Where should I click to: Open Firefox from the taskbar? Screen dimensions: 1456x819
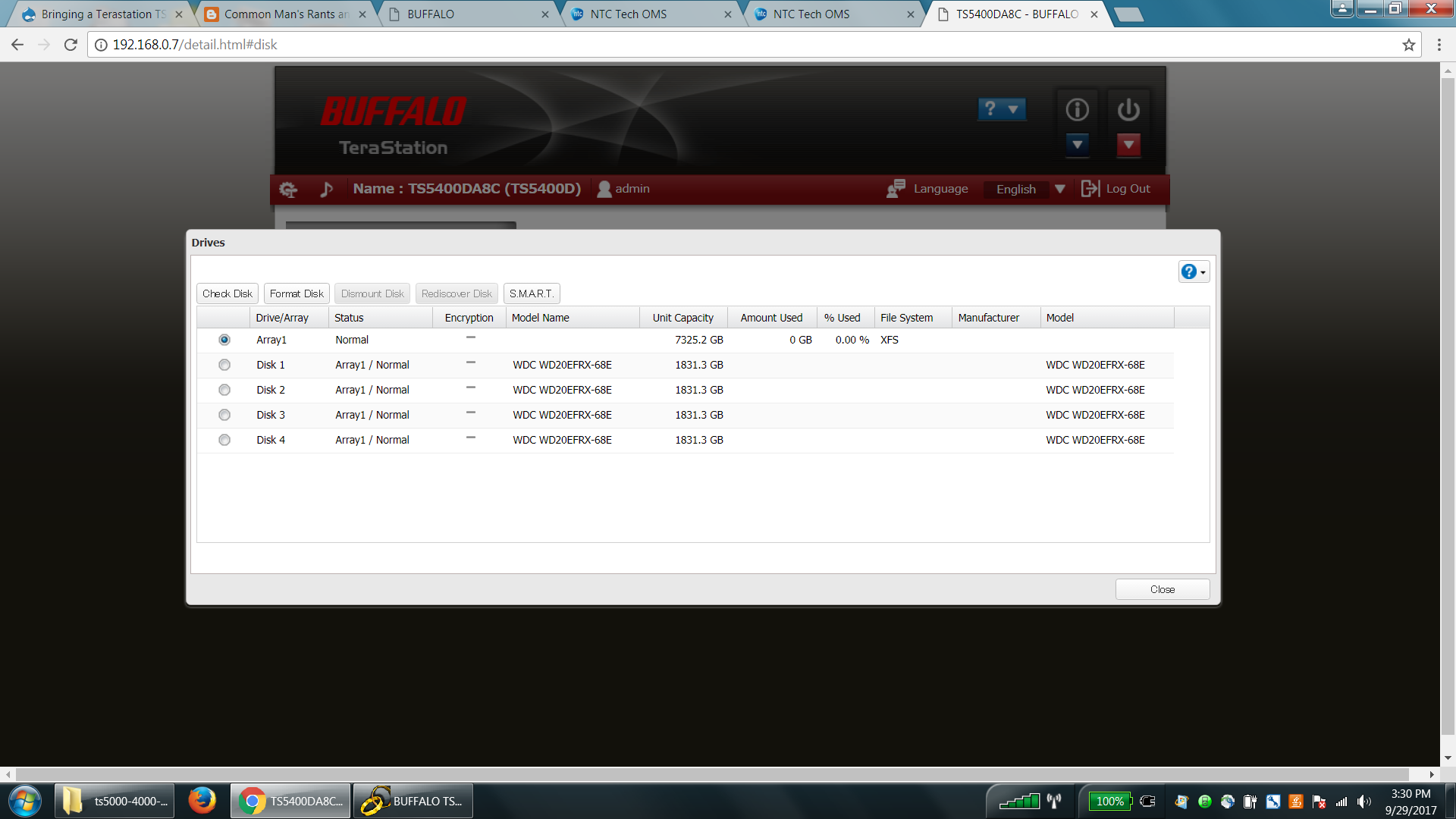pos(202,801)
